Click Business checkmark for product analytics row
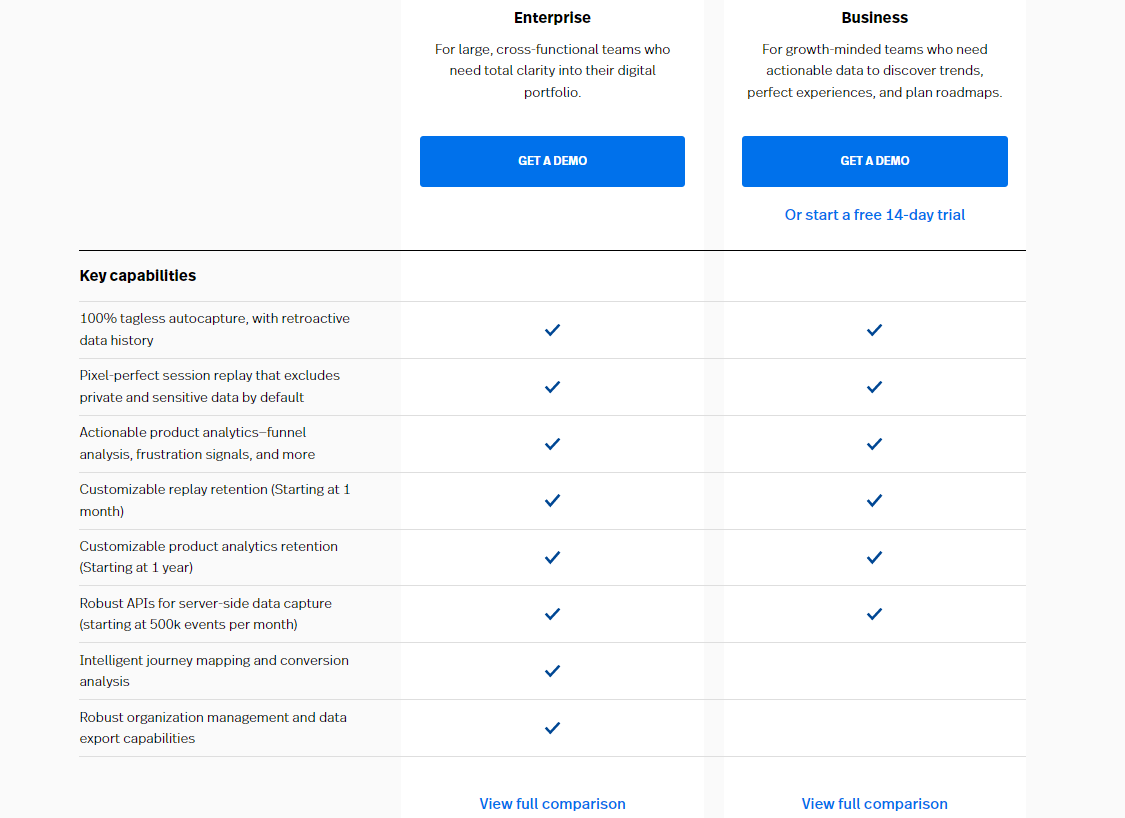Image resolution: width=1125 pixels, height=818 pixels. (874, 443)
